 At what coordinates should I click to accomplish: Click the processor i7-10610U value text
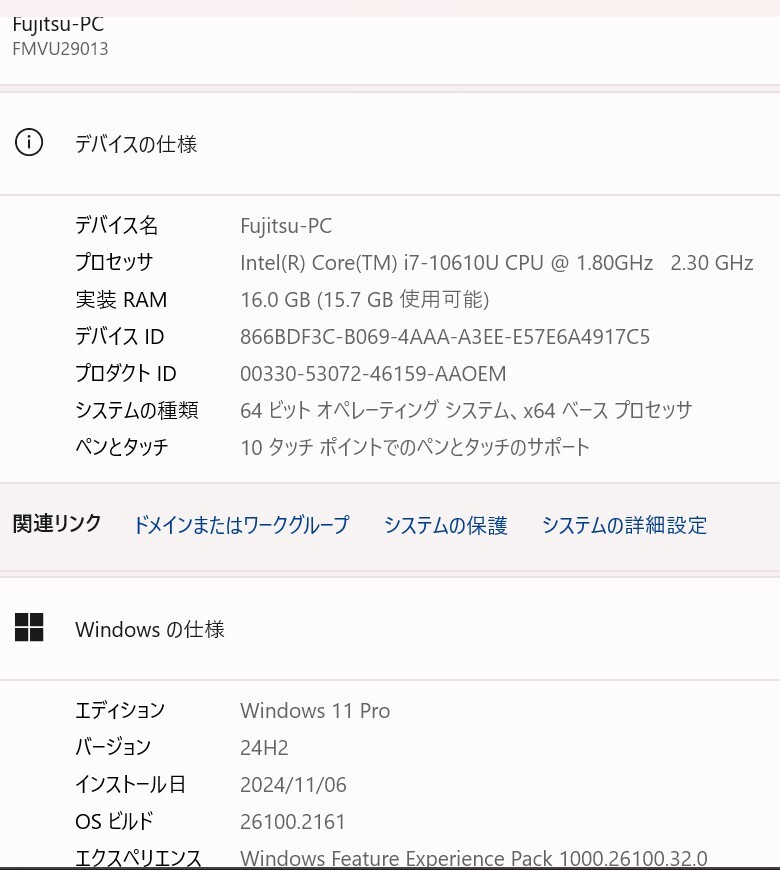click(x=497, y=262)
